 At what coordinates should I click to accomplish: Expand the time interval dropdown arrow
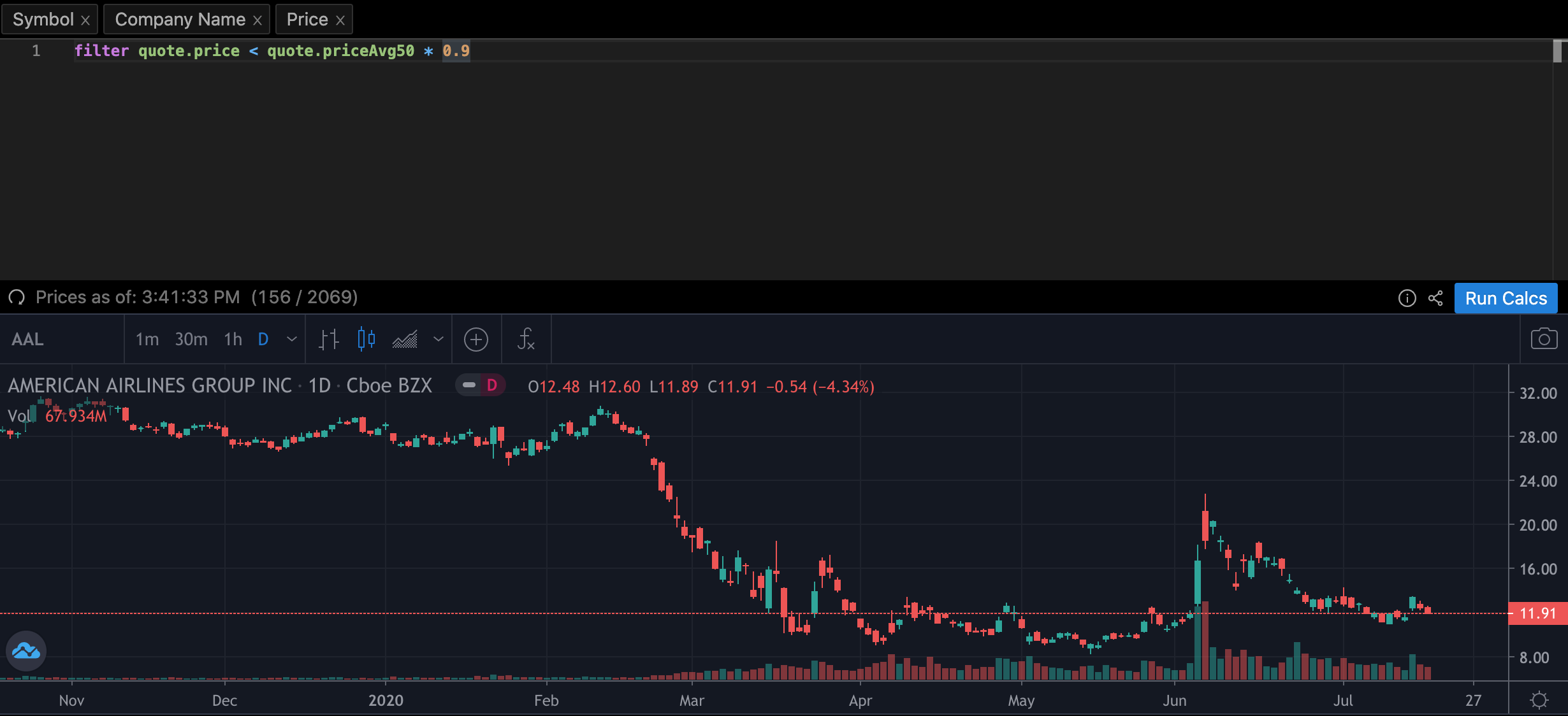292,340
